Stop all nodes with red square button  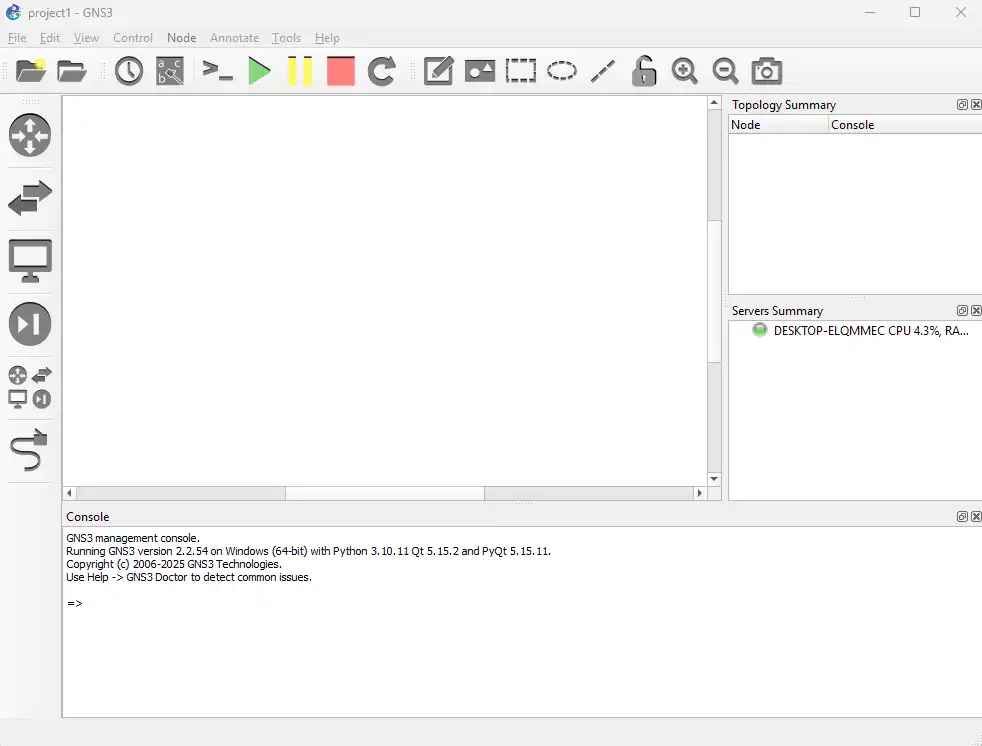tap(341, 71)
